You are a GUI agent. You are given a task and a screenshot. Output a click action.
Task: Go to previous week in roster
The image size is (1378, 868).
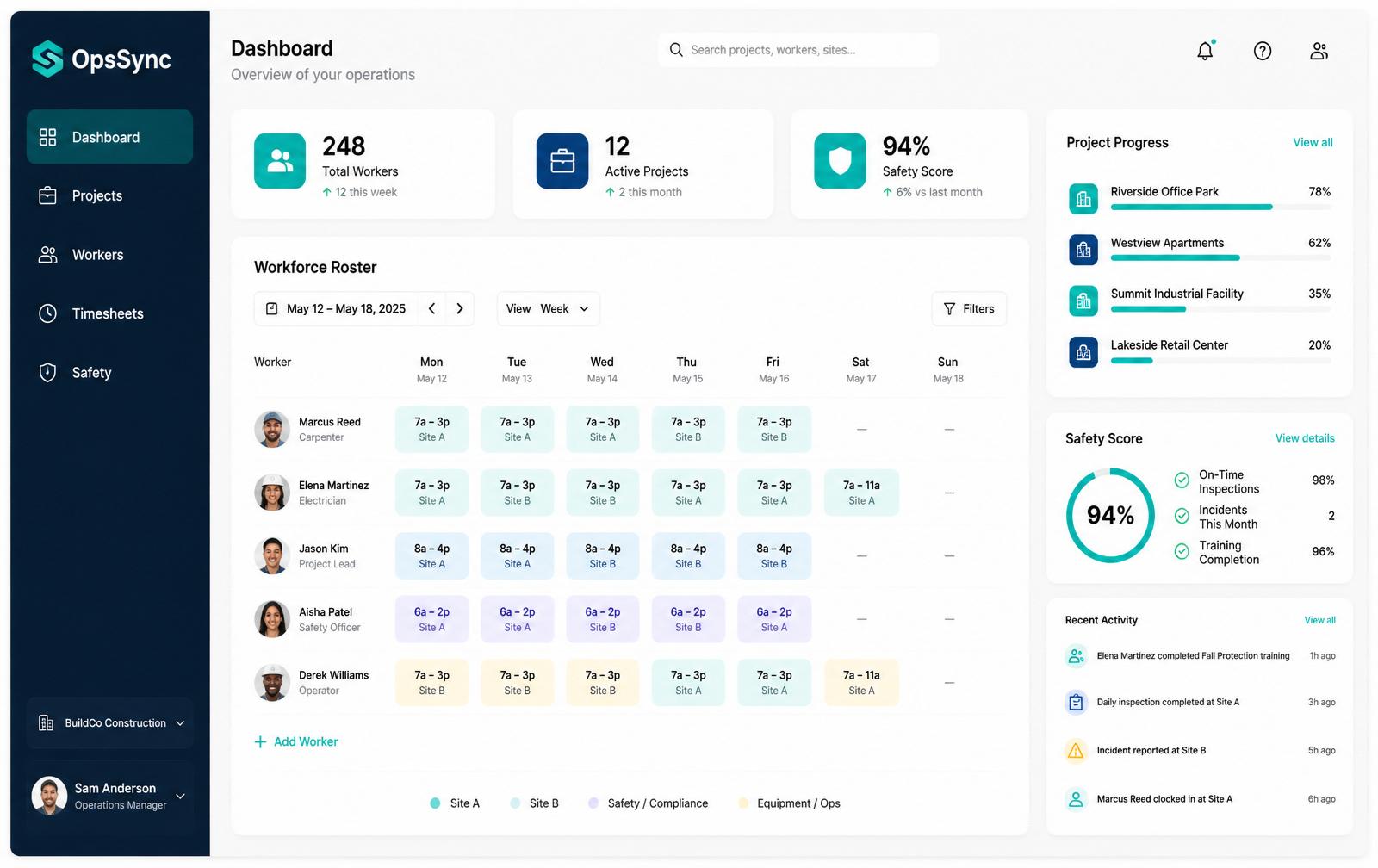(x=431, y=308)
